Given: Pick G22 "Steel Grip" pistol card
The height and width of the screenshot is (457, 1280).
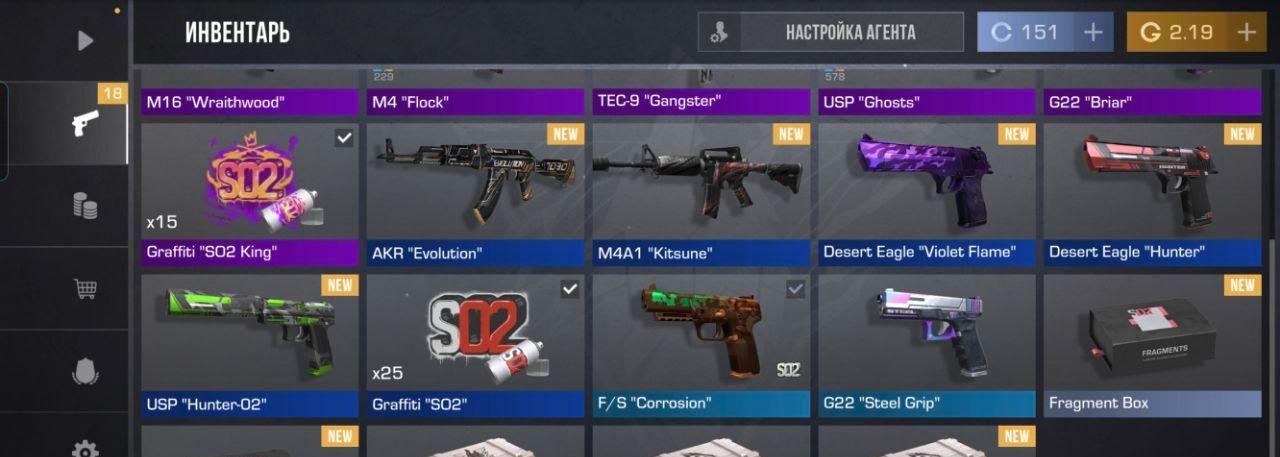Looking at the screenshot, I should 927,346.
